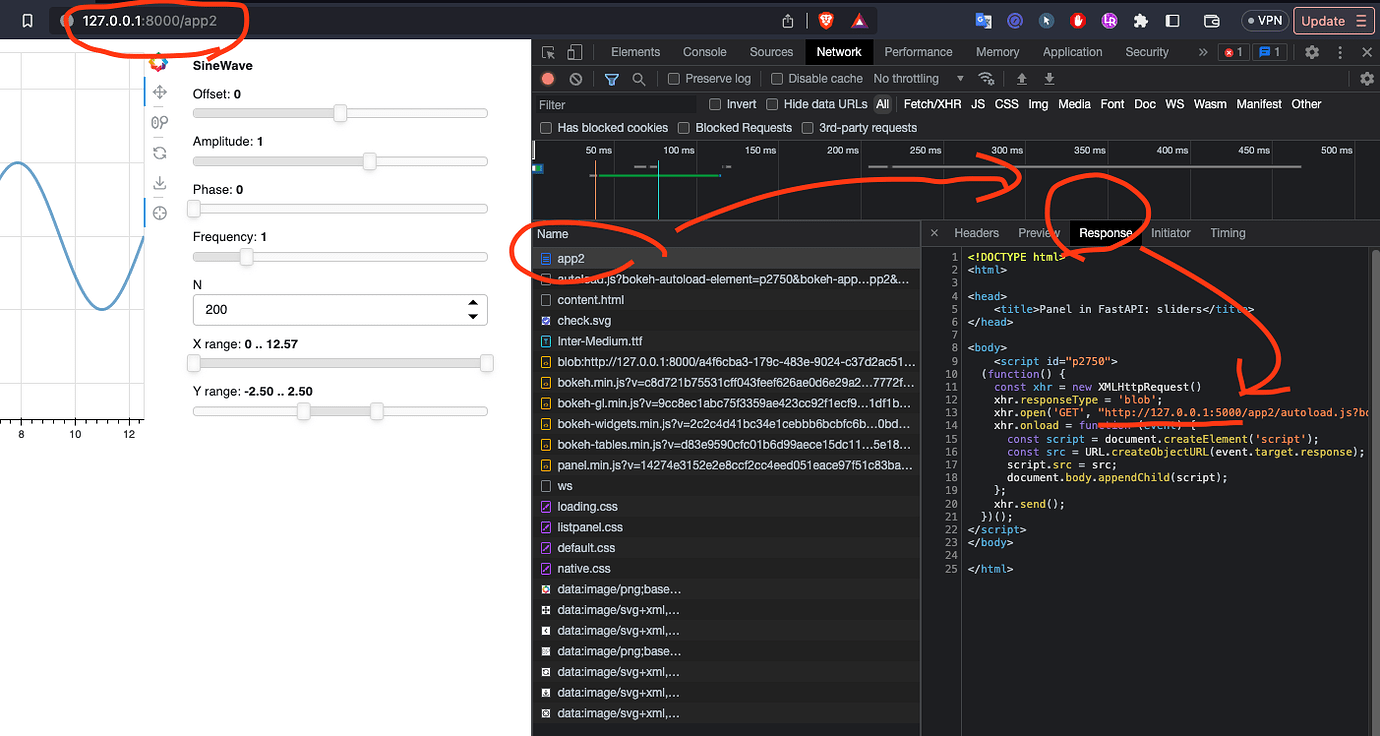
Task: Open the network search magnifier
Action: [639, 78]
